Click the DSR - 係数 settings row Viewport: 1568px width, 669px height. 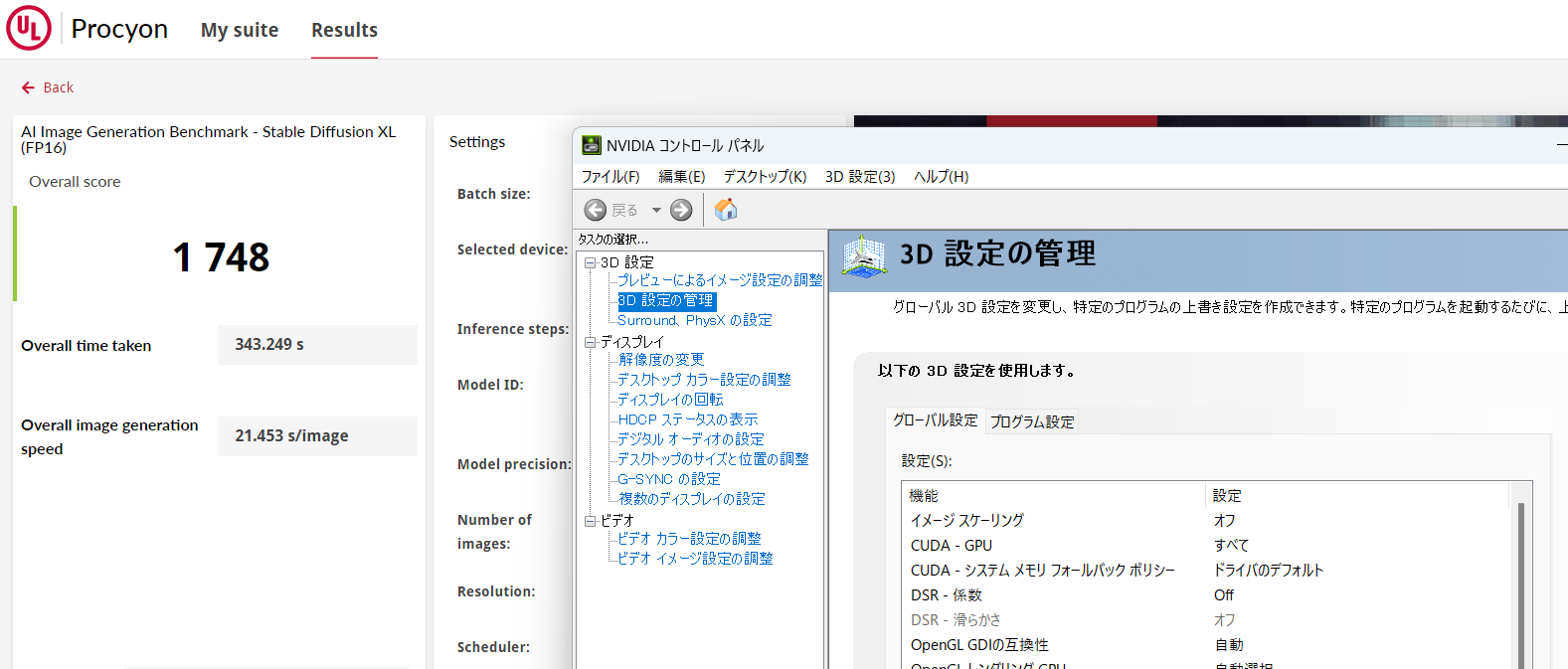pos(1207,594)
